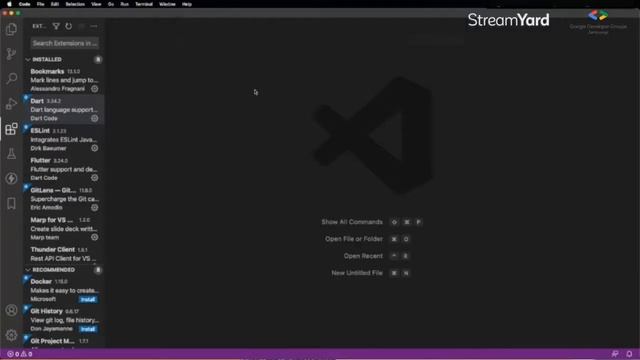Click the Installed extensions count badge
This screenshot has width=640, height=360.
[98, 60]
